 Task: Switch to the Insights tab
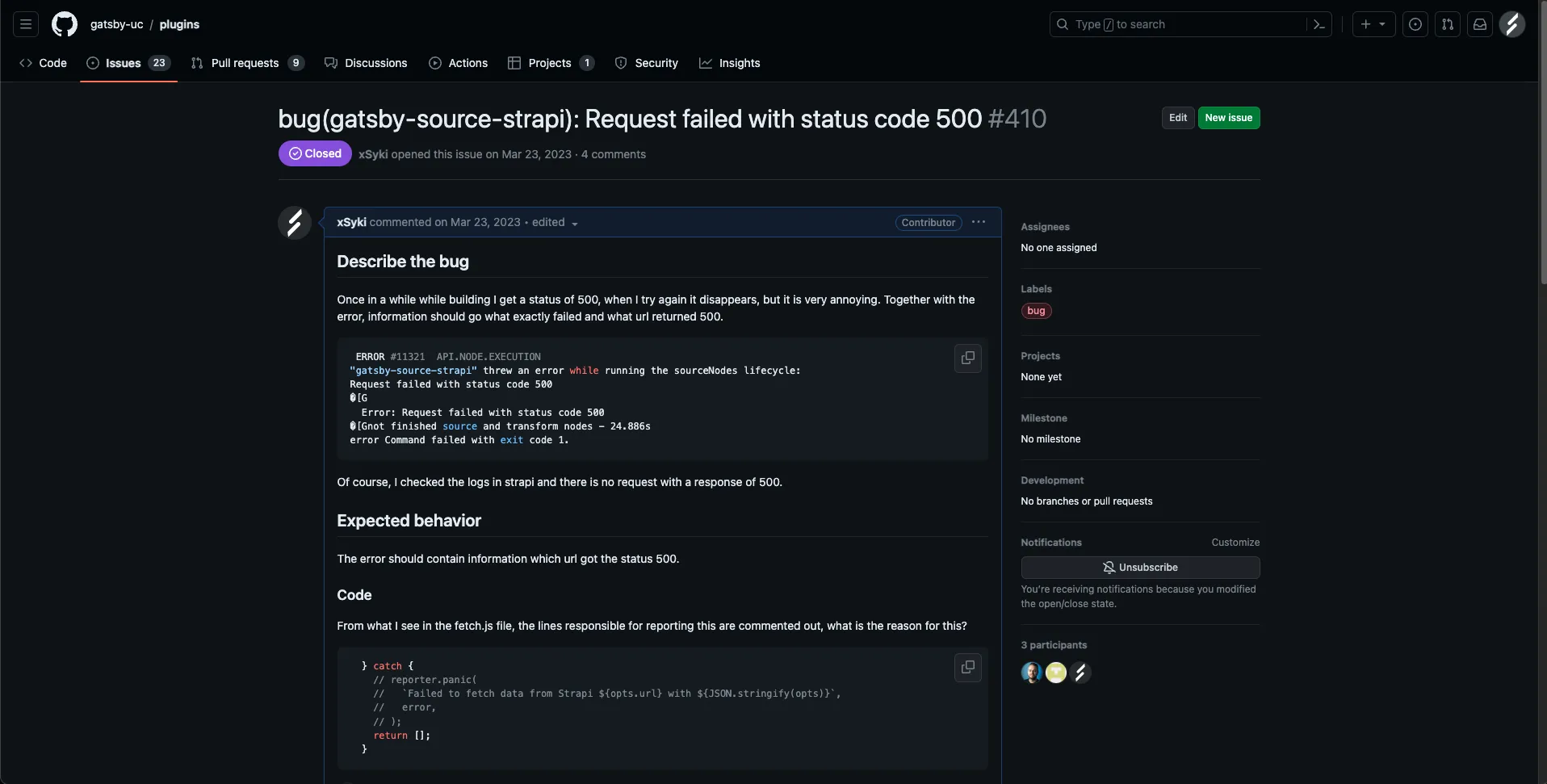point(729,63)
